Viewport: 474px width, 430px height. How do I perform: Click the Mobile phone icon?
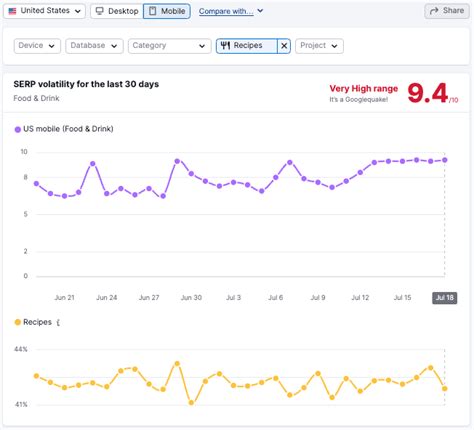[x=152, y=11]
